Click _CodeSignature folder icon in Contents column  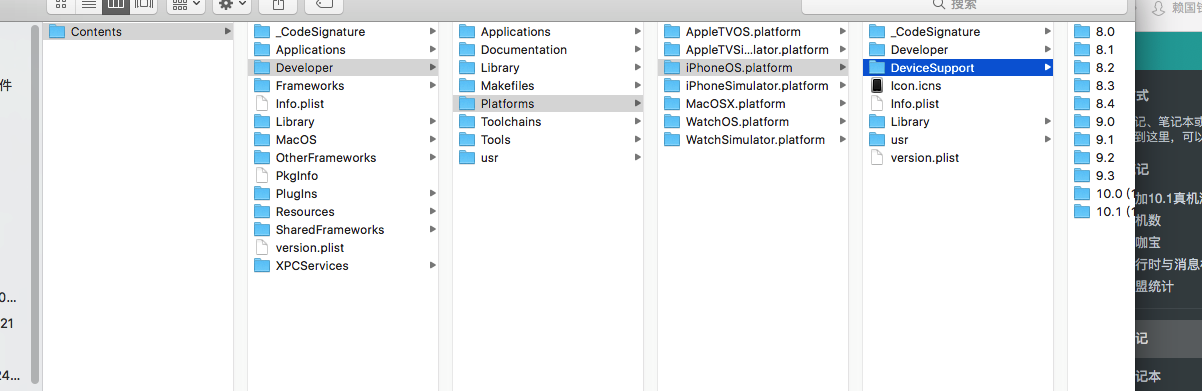tap(262, 32)
